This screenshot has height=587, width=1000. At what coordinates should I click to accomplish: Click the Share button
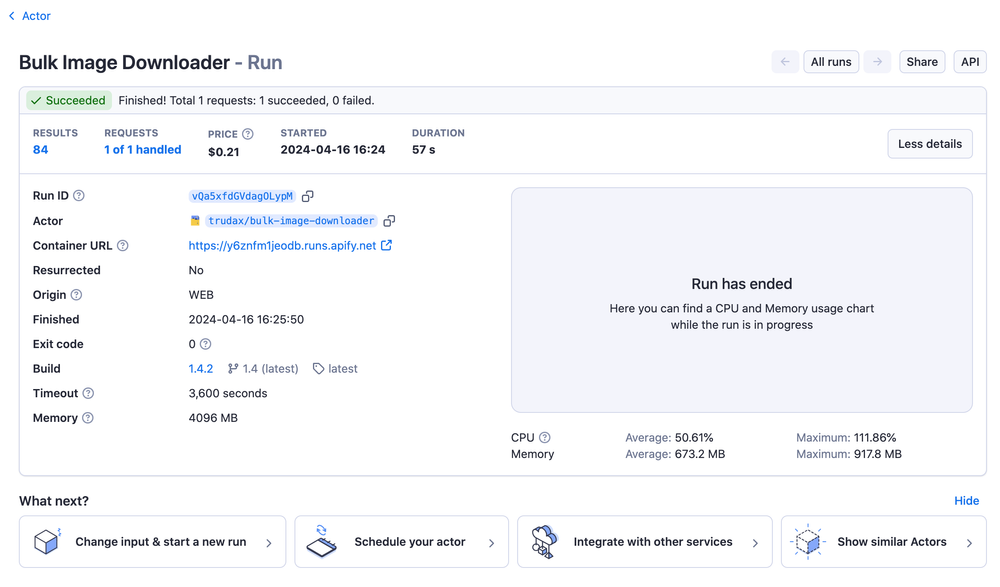pos(921,61)
